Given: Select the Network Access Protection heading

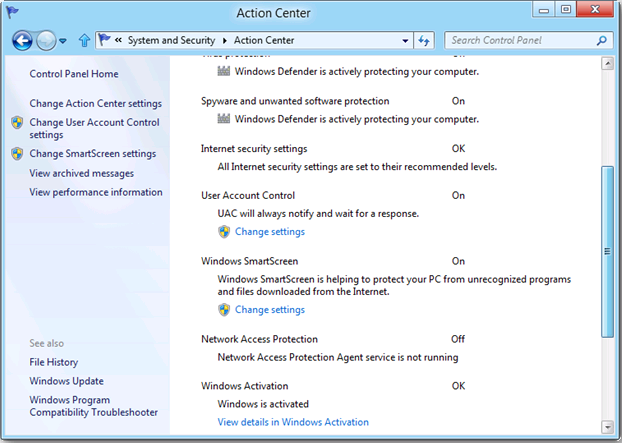Looking at the screenshot, I should [259, 339].
